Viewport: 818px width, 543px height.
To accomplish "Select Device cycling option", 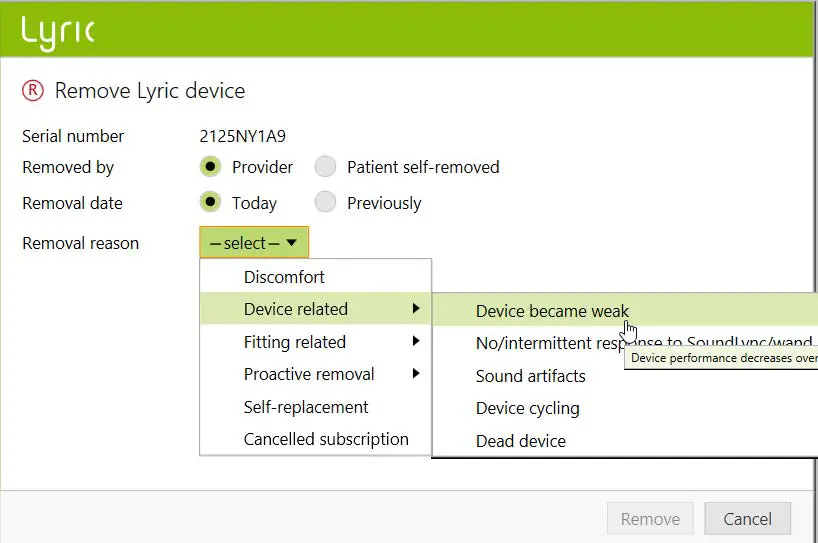I will (625, 408).
